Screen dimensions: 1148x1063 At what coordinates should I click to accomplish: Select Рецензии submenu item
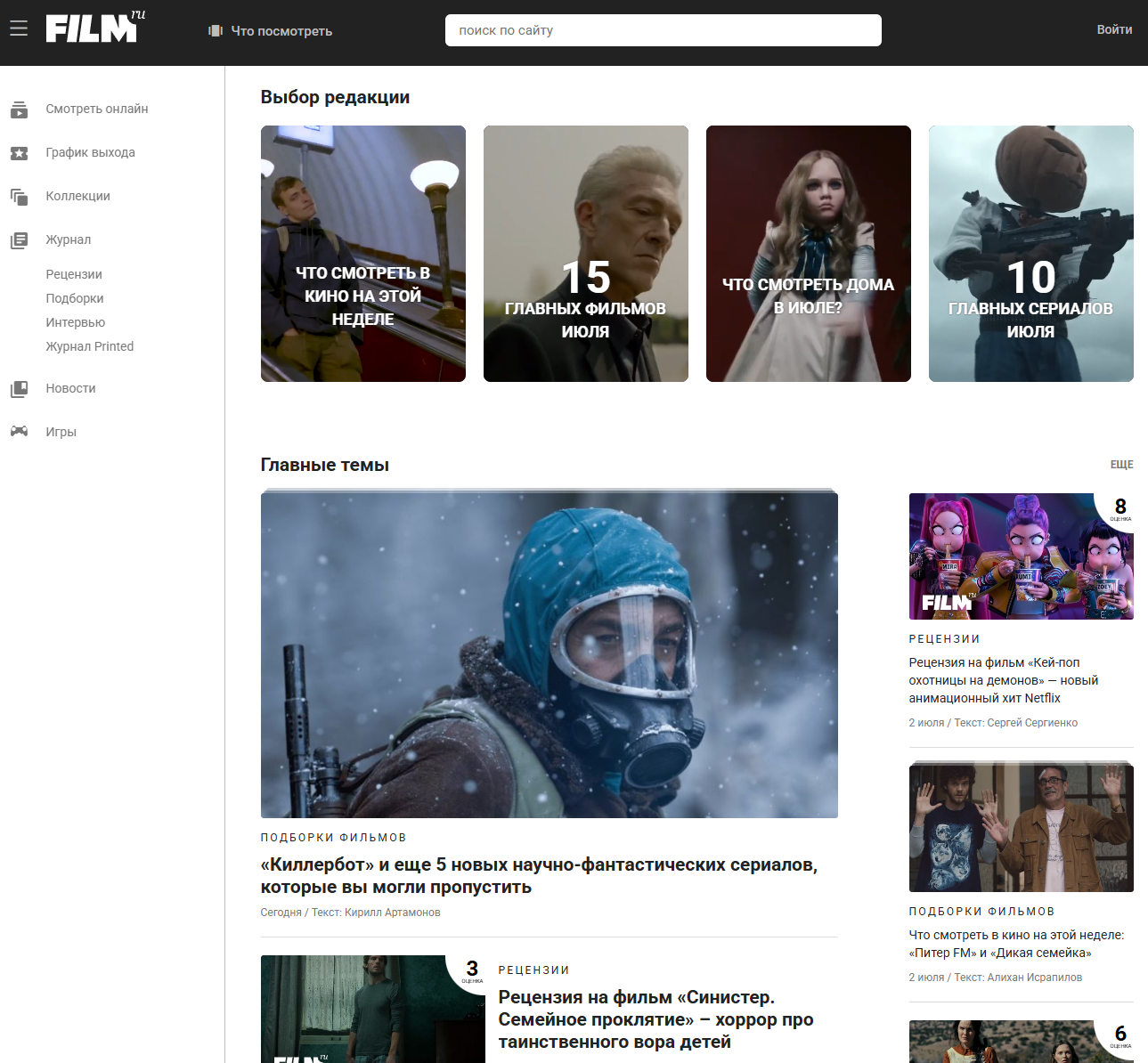[x=74, y=274]
